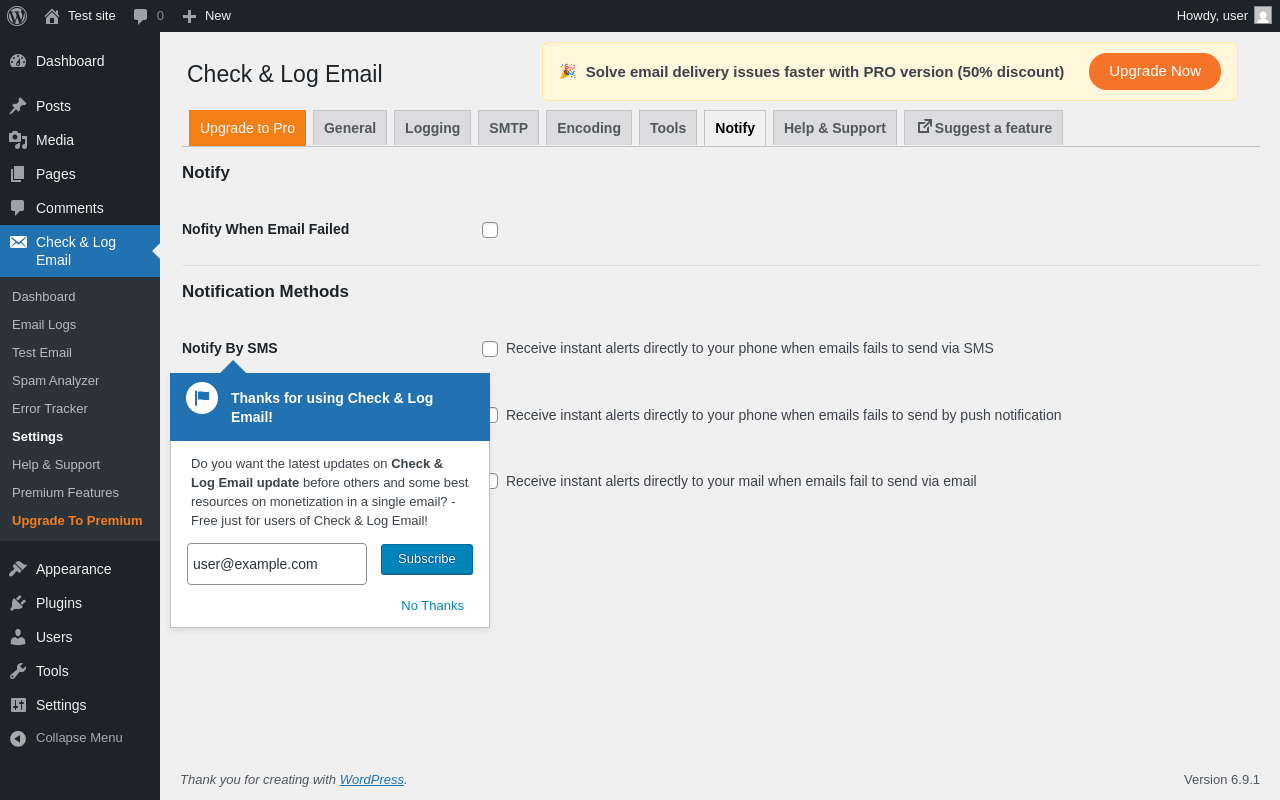Viewport: 1280px width, 800px height.
Task: Open Plugins via the plug icon
Action: (x=18, y=603)
